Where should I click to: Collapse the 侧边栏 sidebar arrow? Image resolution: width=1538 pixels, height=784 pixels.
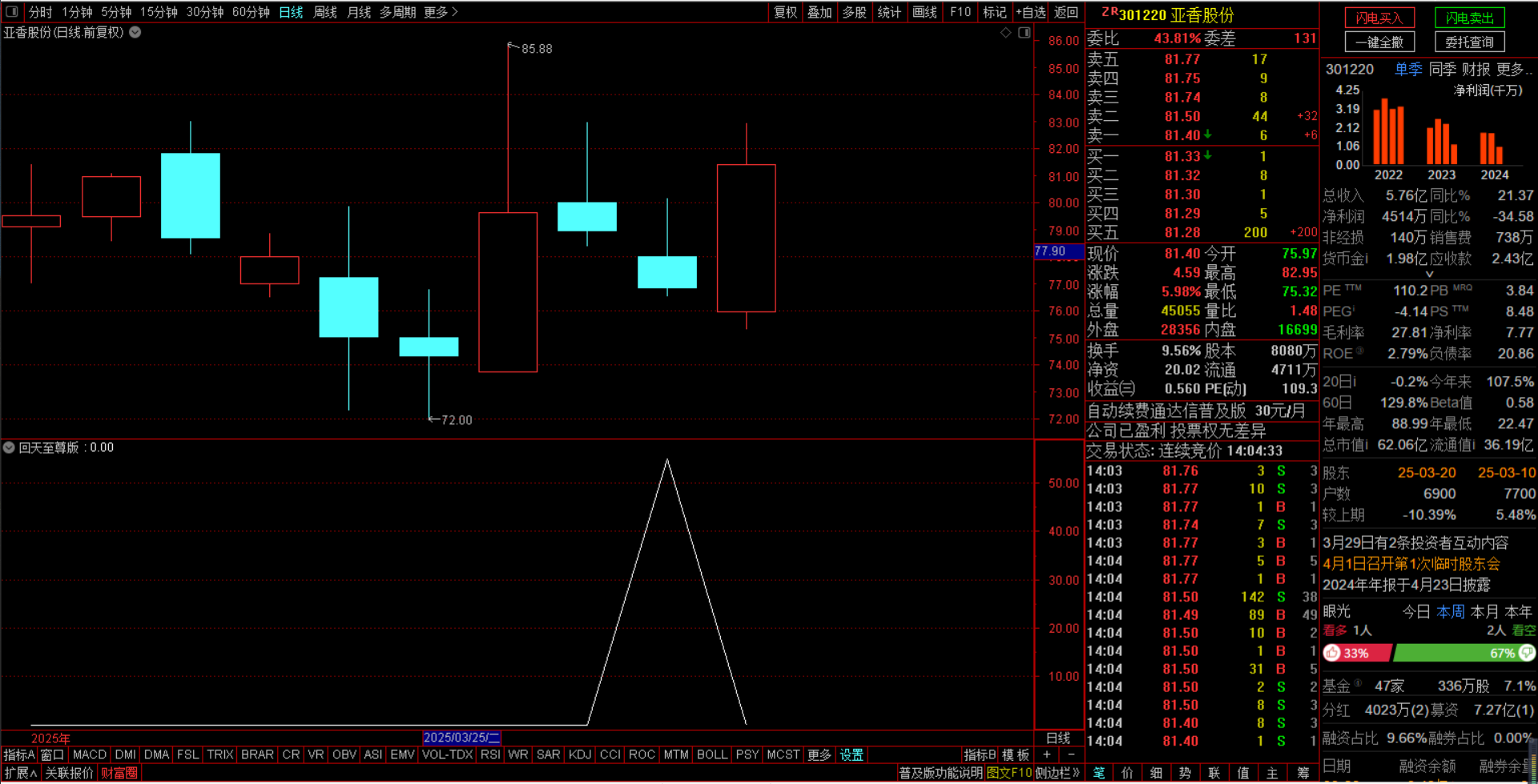(1057, 773)
